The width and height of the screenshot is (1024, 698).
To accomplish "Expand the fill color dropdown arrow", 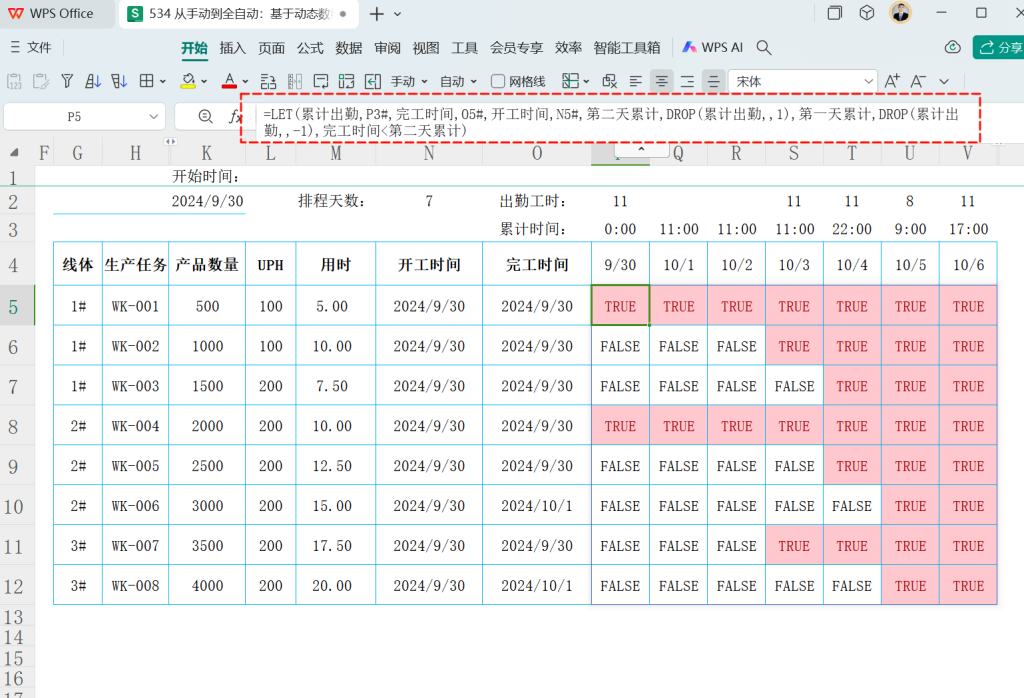I will coord(204,82).
